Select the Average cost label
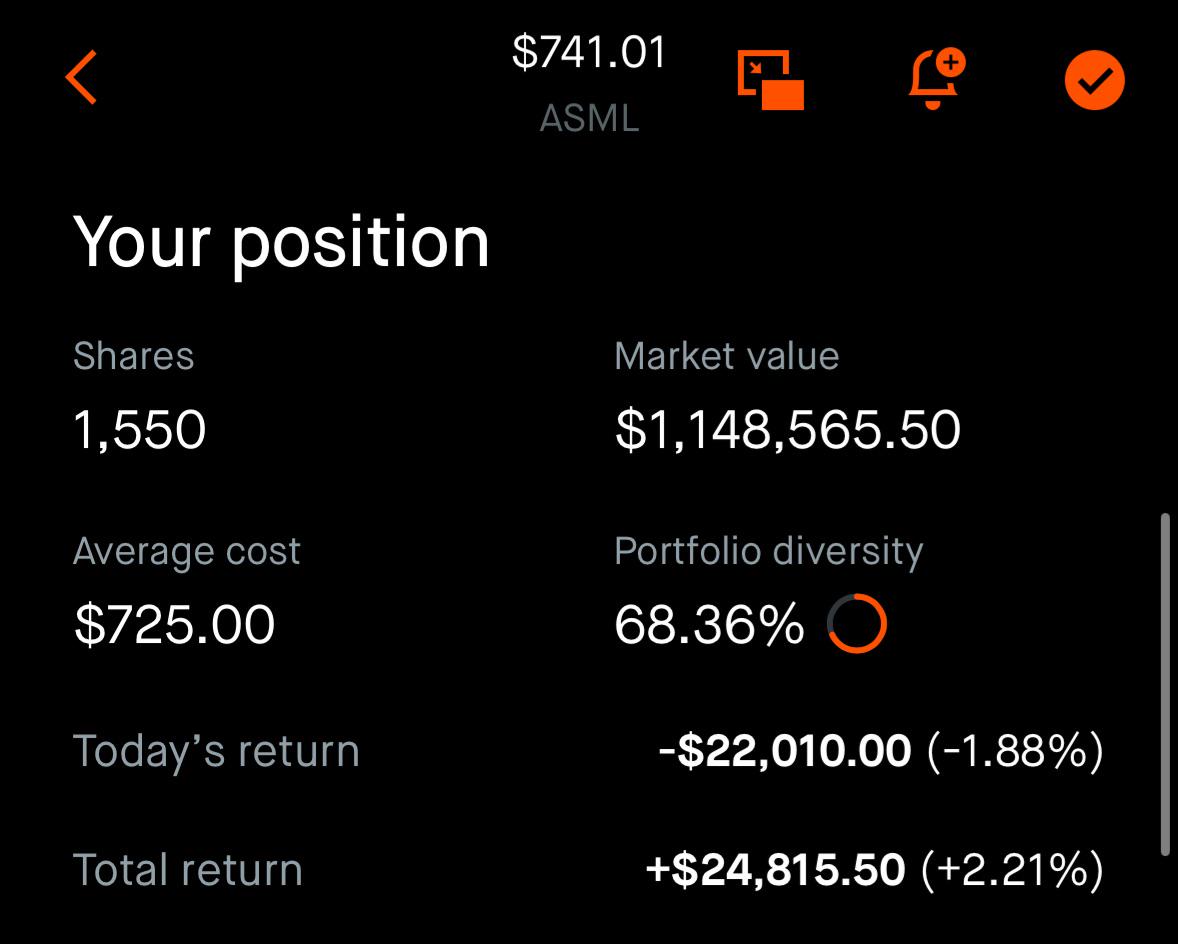The width and height of the screenshot is (1178, 944). tap(187, 551)
